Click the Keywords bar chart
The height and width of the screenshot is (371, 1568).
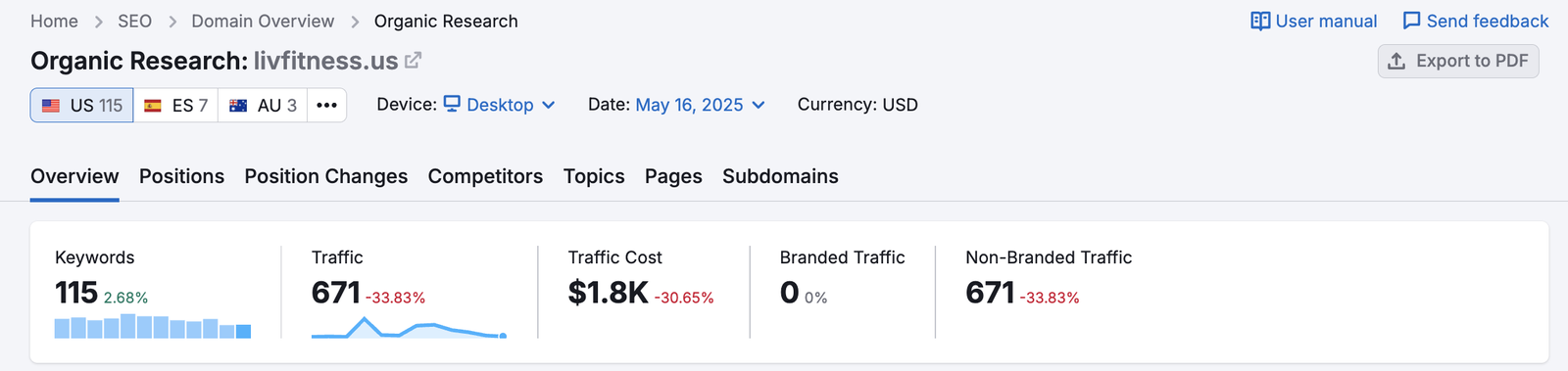[153, 326]
